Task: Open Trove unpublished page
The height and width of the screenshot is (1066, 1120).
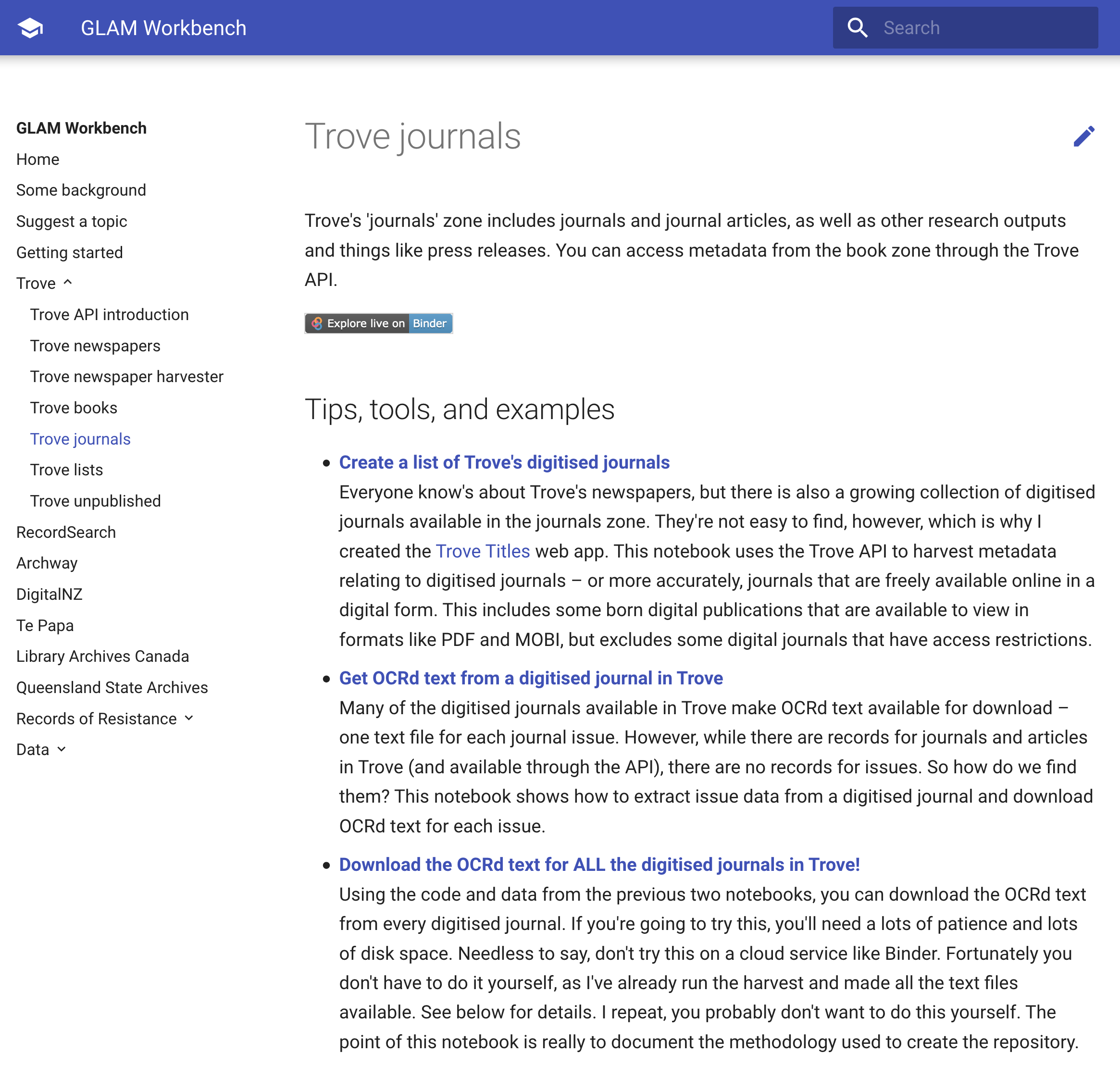Action: [x=96, y=501]
